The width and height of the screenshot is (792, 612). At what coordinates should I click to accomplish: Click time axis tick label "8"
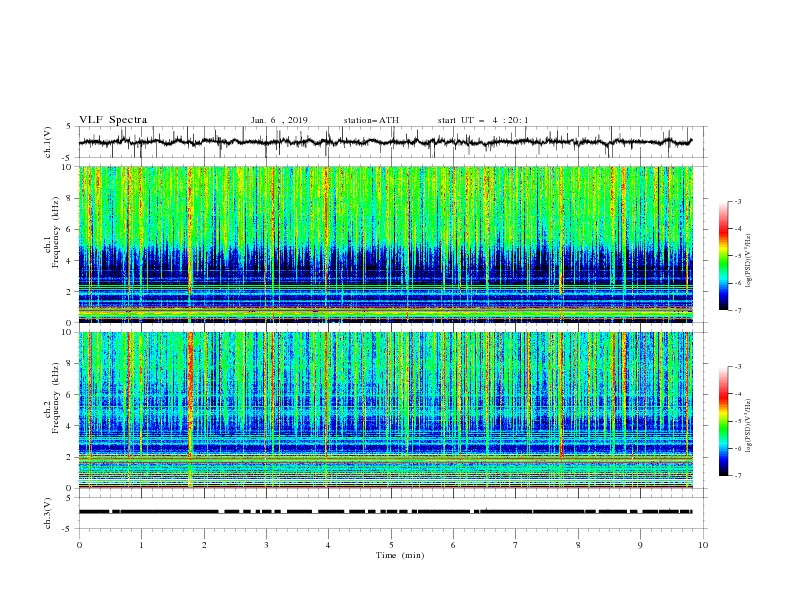578,545
